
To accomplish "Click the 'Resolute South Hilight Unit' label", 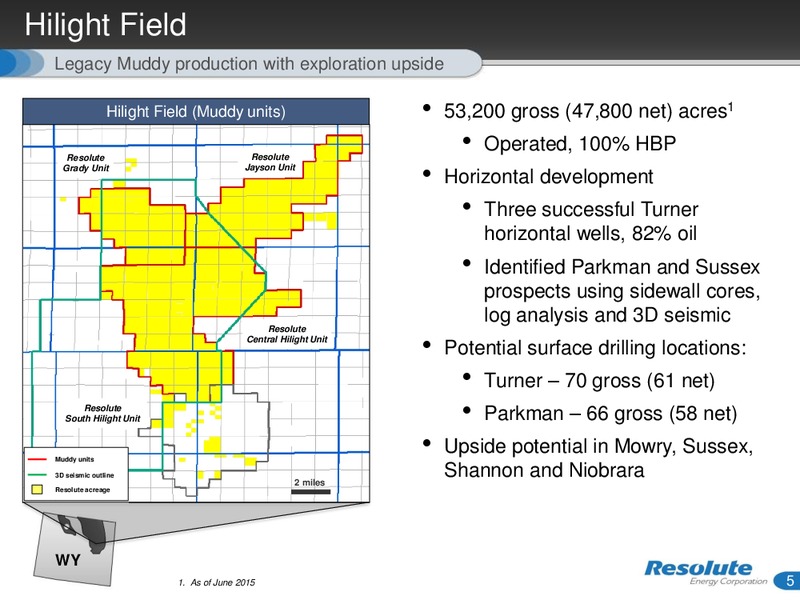I will [103, 413].
